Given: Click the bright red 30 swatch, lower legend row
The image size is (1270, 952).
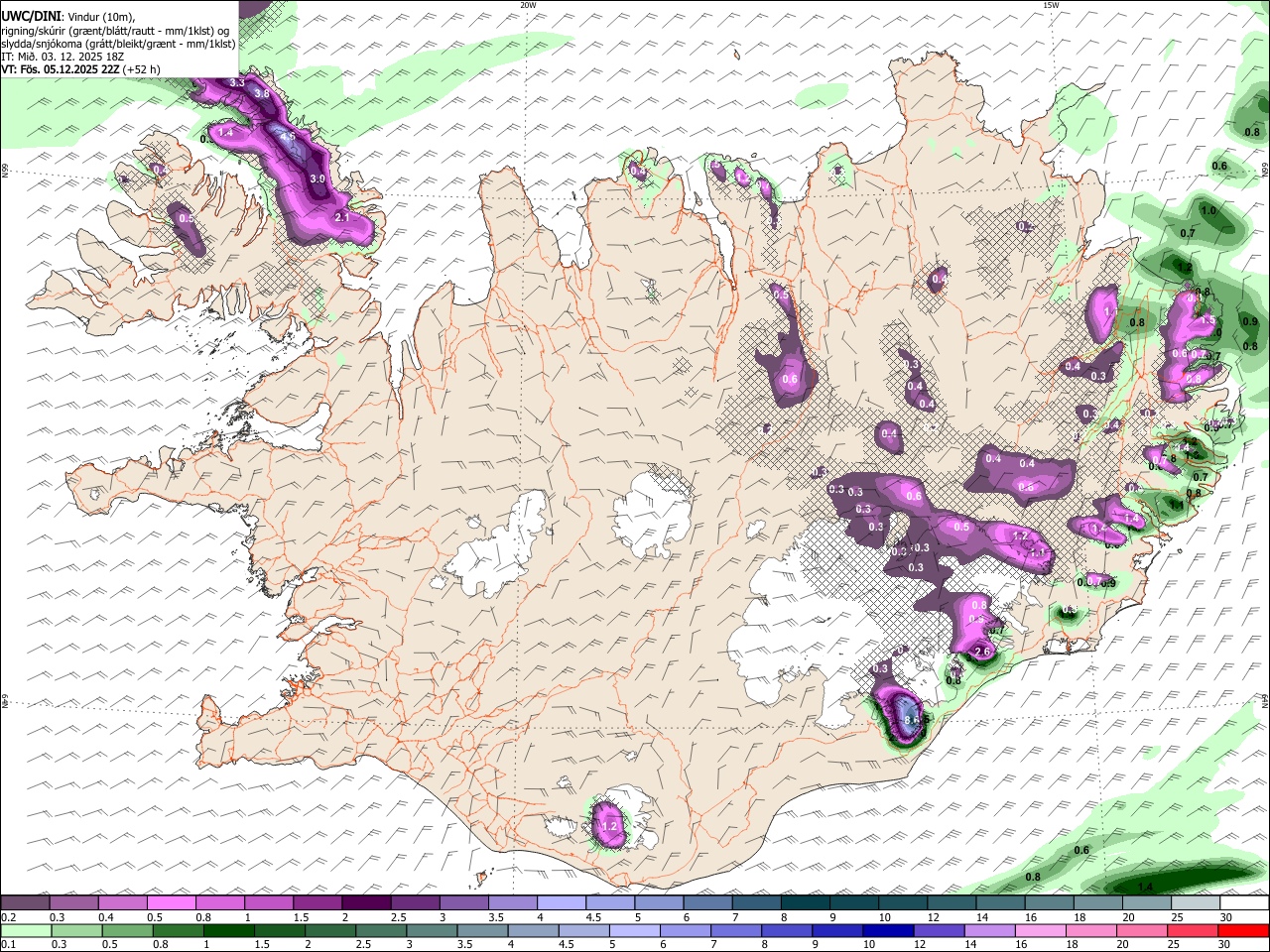Looking at the screenshot, I should tap(1245, 930).
